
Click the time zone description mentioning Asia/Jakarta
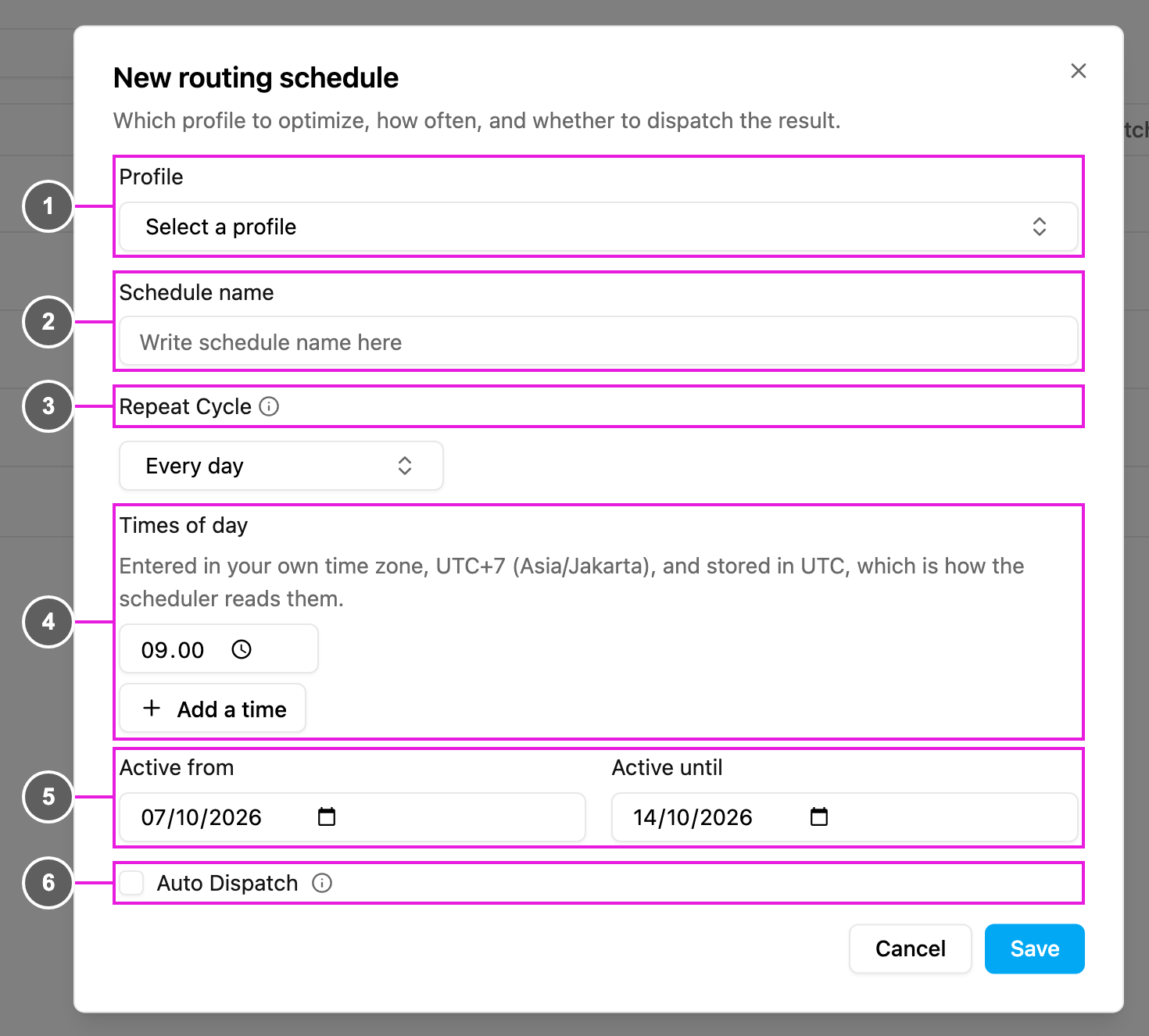571,582
